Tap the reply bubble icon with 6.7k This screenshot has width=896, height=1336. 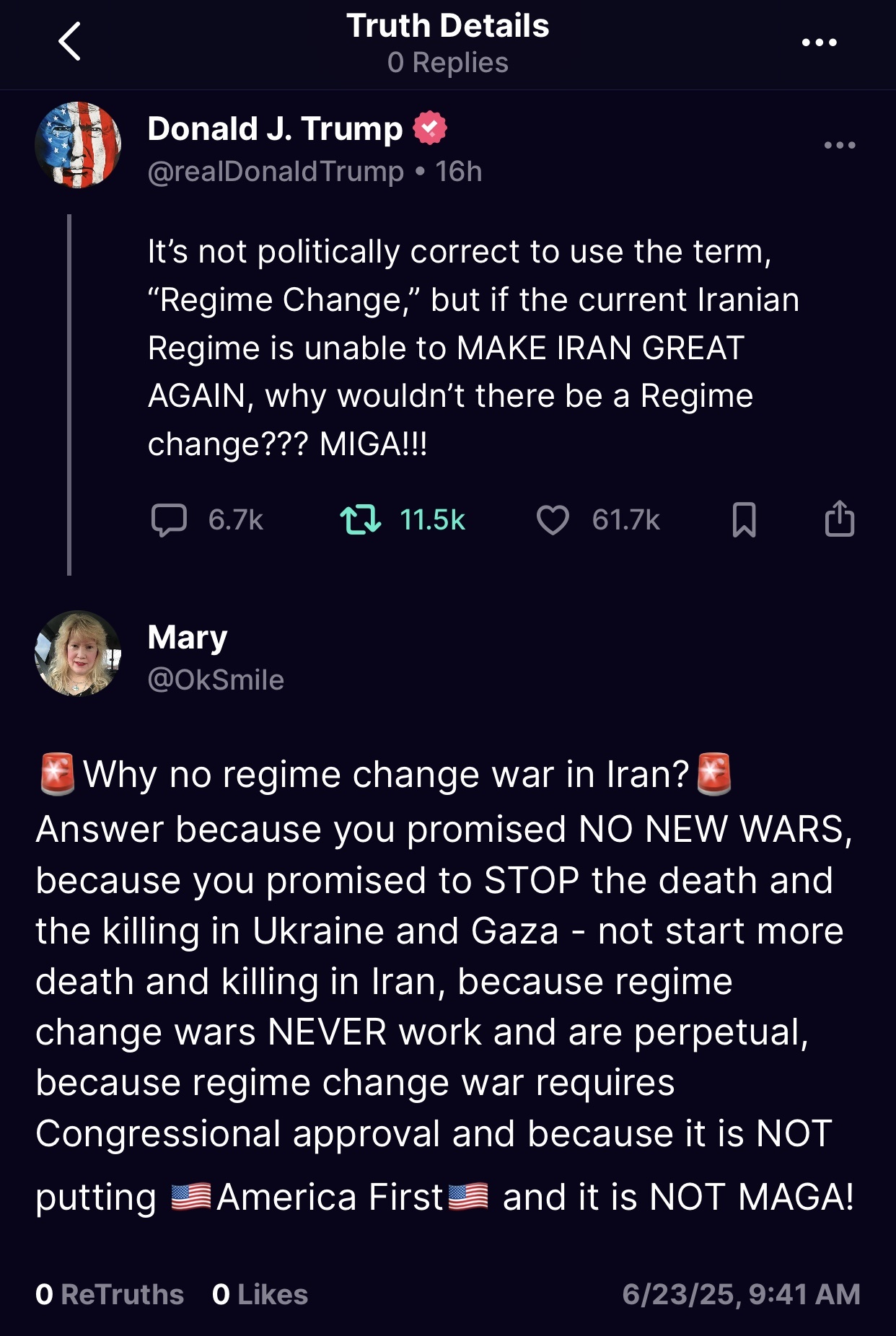point(169,519)
